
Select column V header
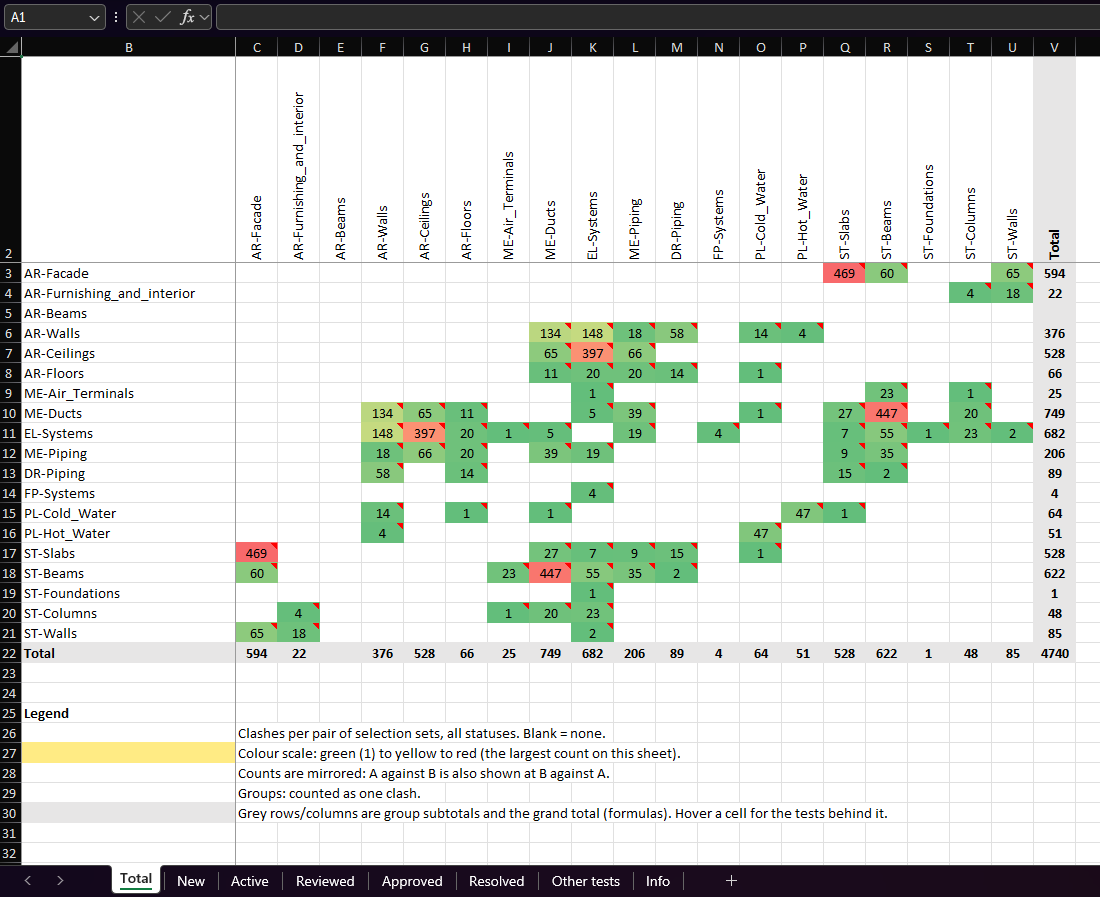coord(1054,48)
